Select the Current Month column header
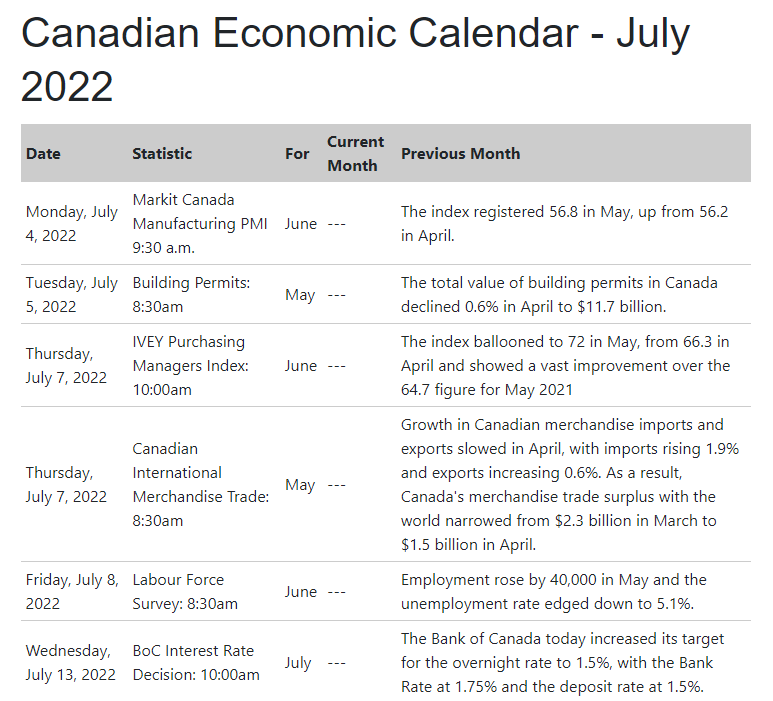773x701 pixels. pyautogui.click(x=355, y=154)
